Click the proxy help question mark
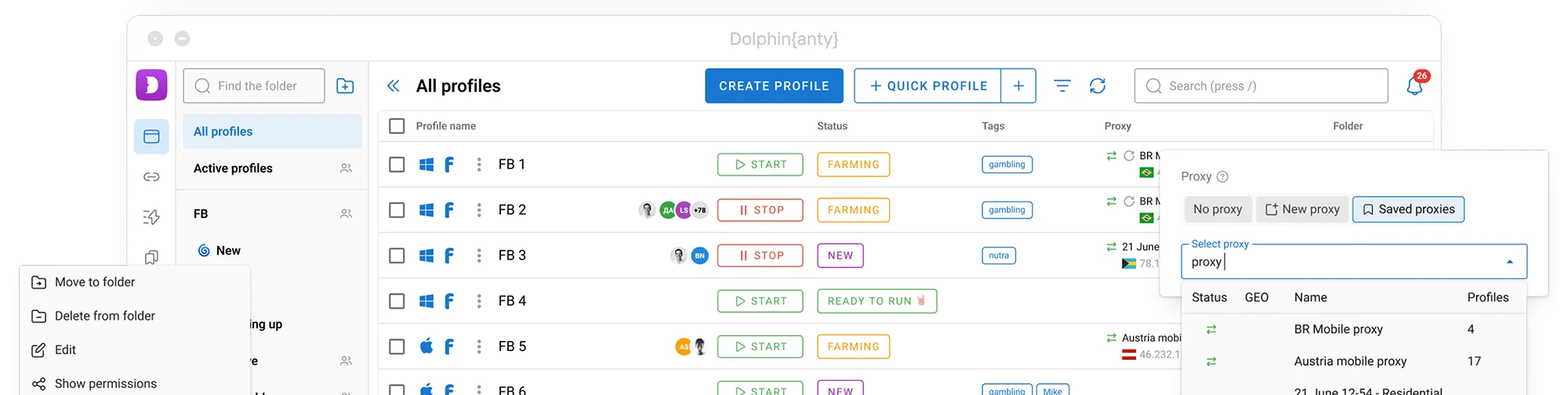Viewport: 1568px width, 395px height. point(1222,177)
